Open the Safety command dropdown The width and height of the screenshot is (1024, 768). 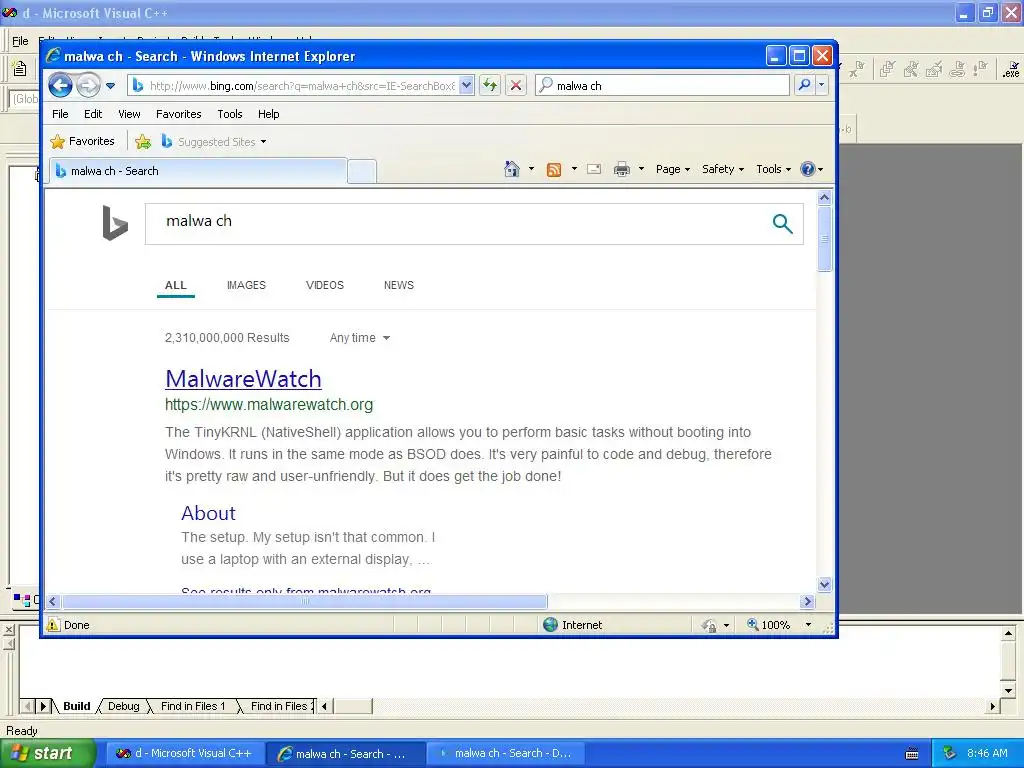click(x=722, y=169)
